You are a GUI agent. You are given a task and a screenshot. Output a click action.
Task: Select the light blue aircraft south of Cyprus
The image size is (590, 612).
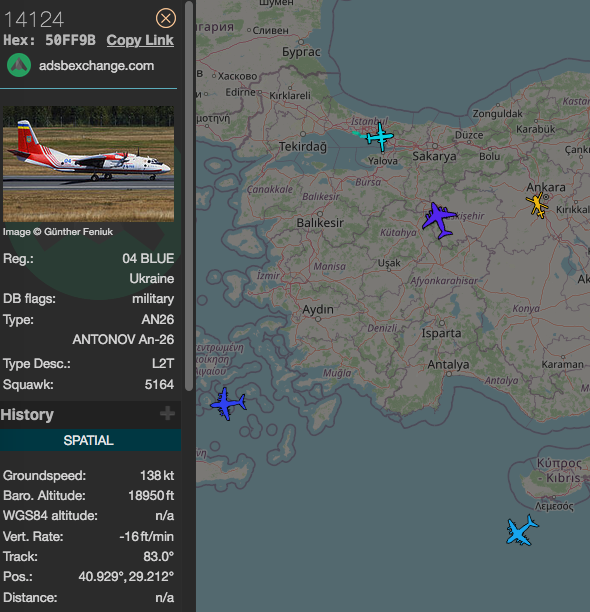(522, 530)
